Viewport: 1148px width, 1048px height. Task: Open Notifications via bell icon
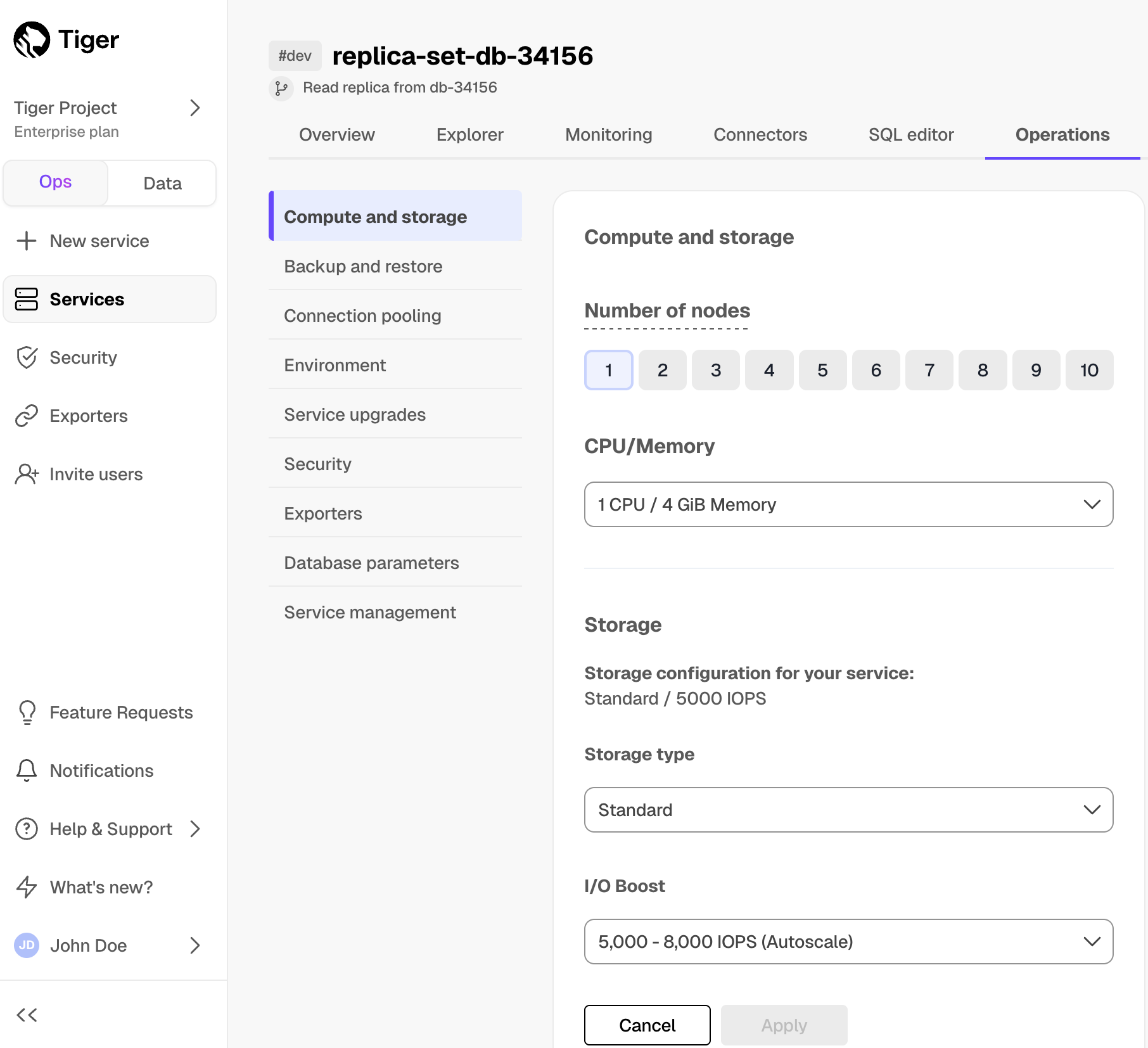point(27,770)
